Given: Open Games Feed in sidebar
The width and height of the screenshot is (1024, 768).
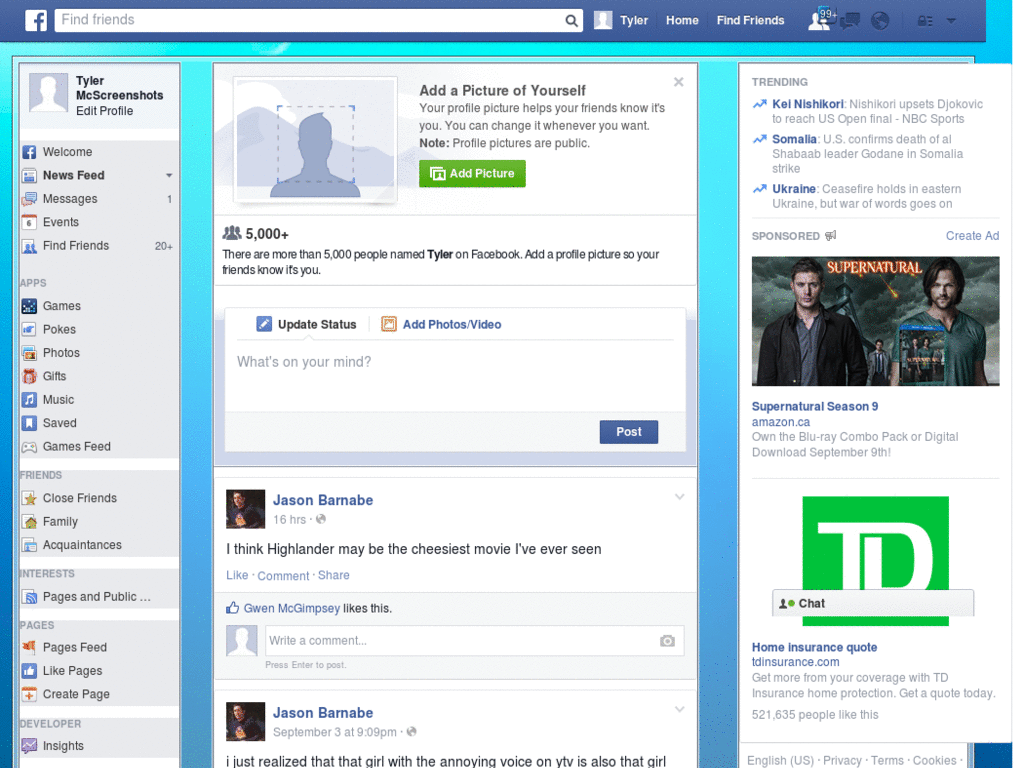Looking at the screenshot, I should [76, 447].
